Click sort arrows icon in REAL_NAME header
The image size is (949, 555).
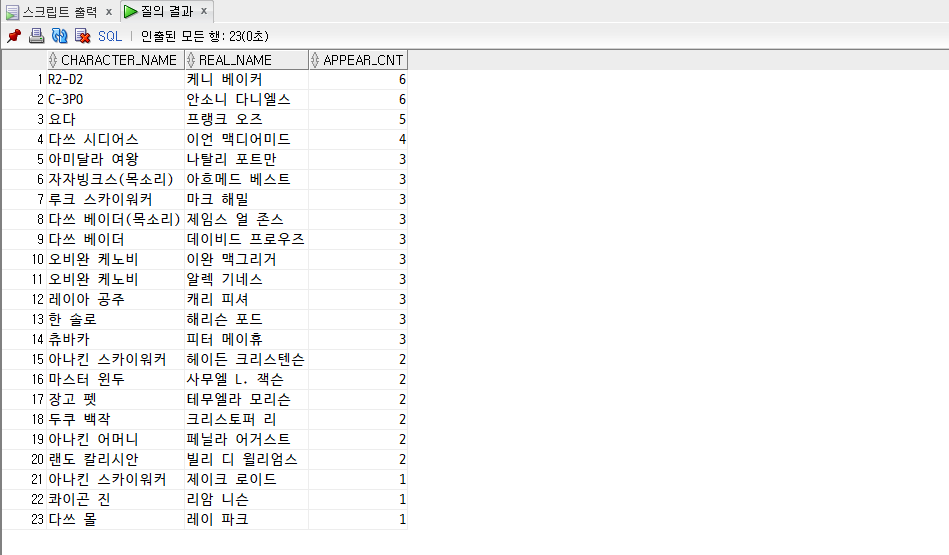click(191, 60)
